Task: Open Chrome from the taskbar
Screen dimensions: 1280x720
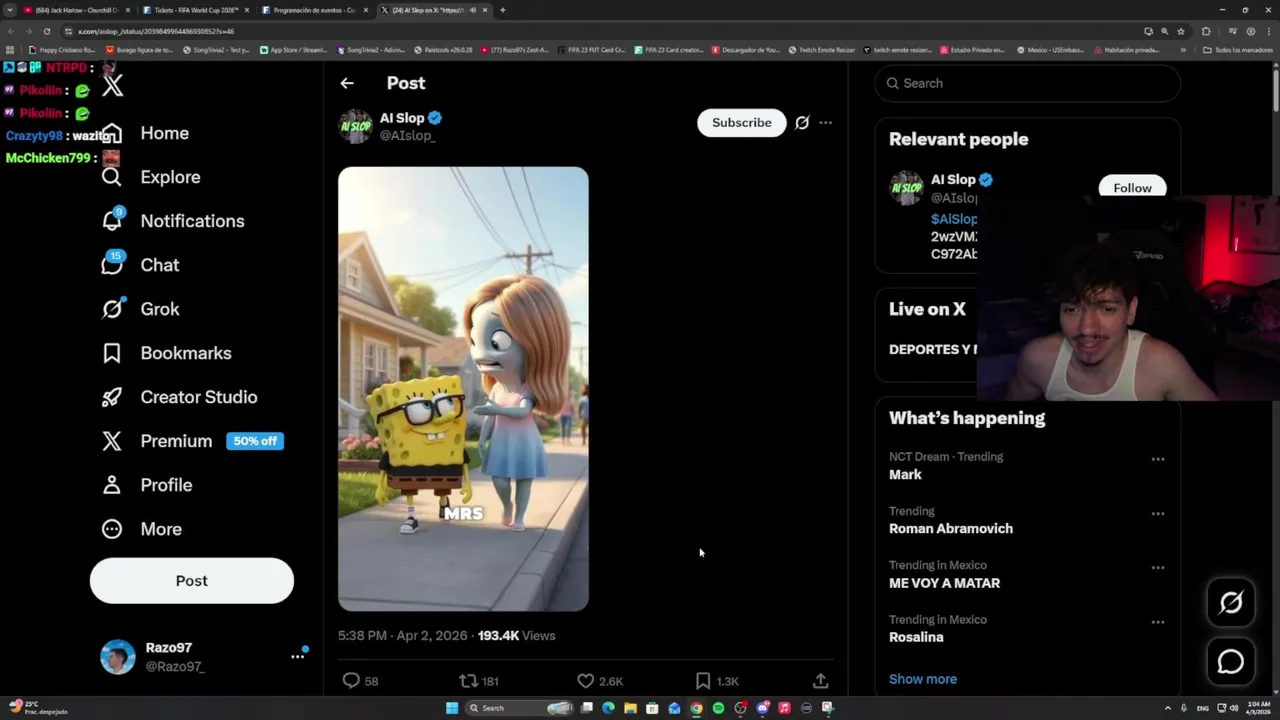Action: coord(696,708)
